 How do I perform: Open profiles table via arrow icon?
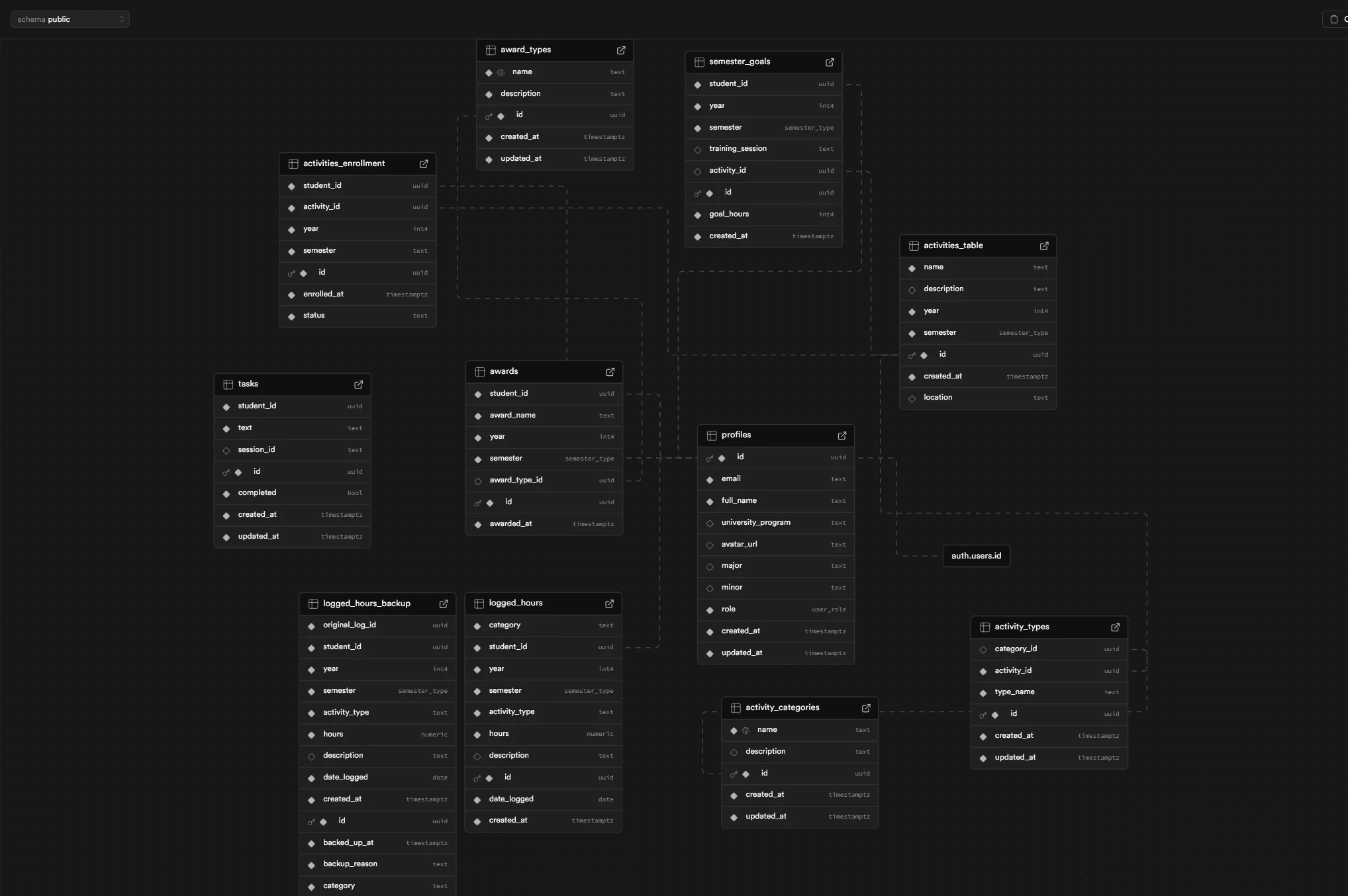pyautogui.click(x=842, y=435)
